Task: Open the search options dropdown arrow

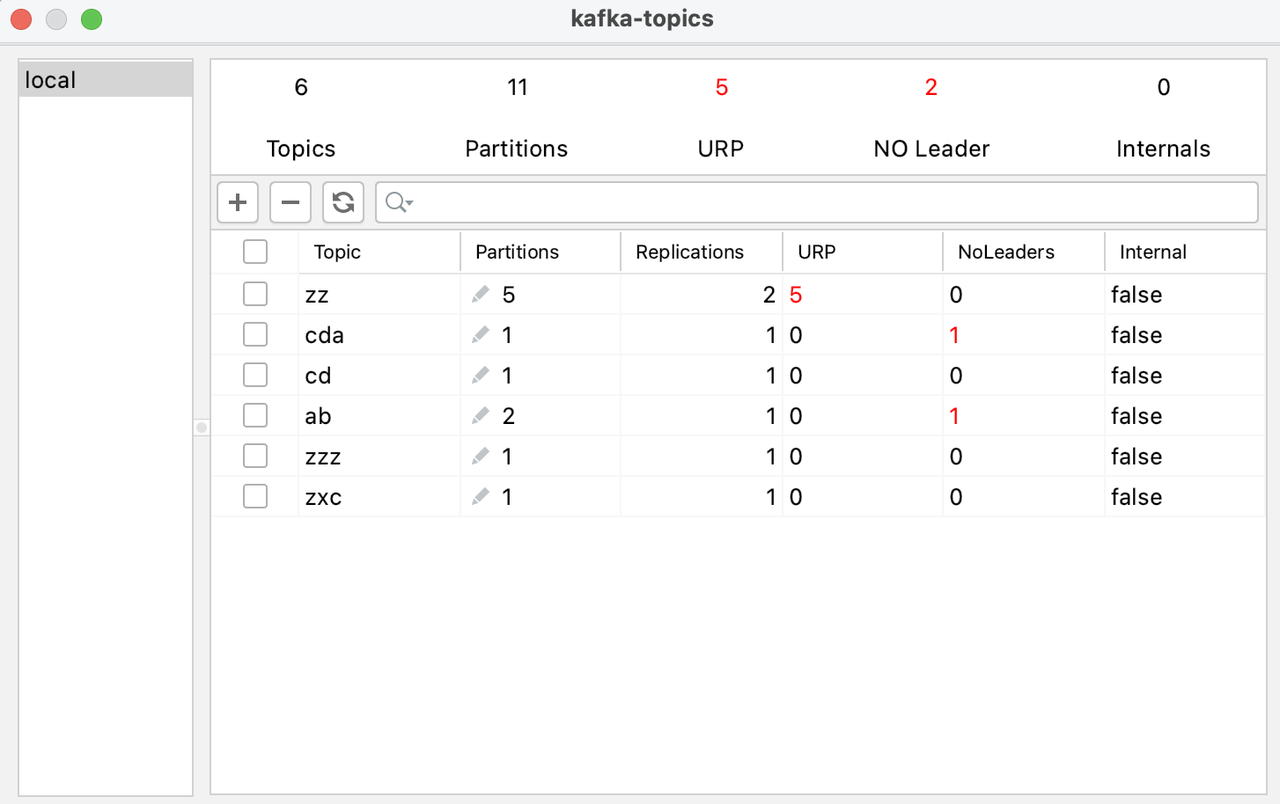Action: pyautogui.click(x=409, y=204)
